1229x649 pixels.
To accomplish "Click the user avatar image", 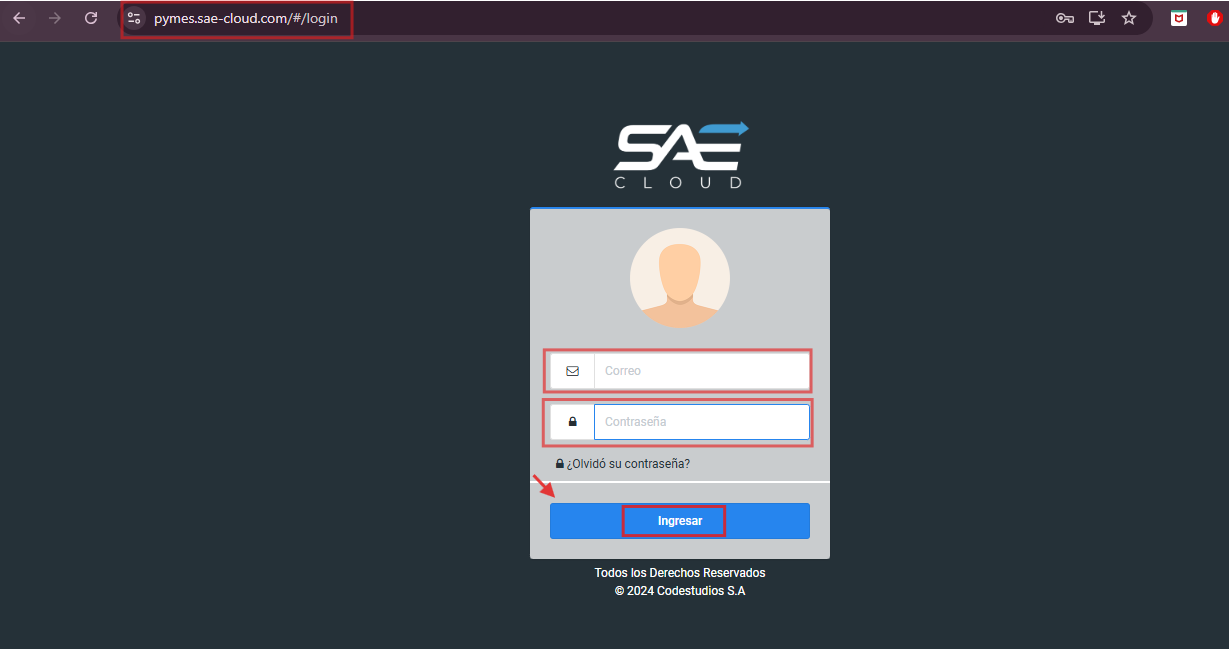I will (x=680, y=278).
